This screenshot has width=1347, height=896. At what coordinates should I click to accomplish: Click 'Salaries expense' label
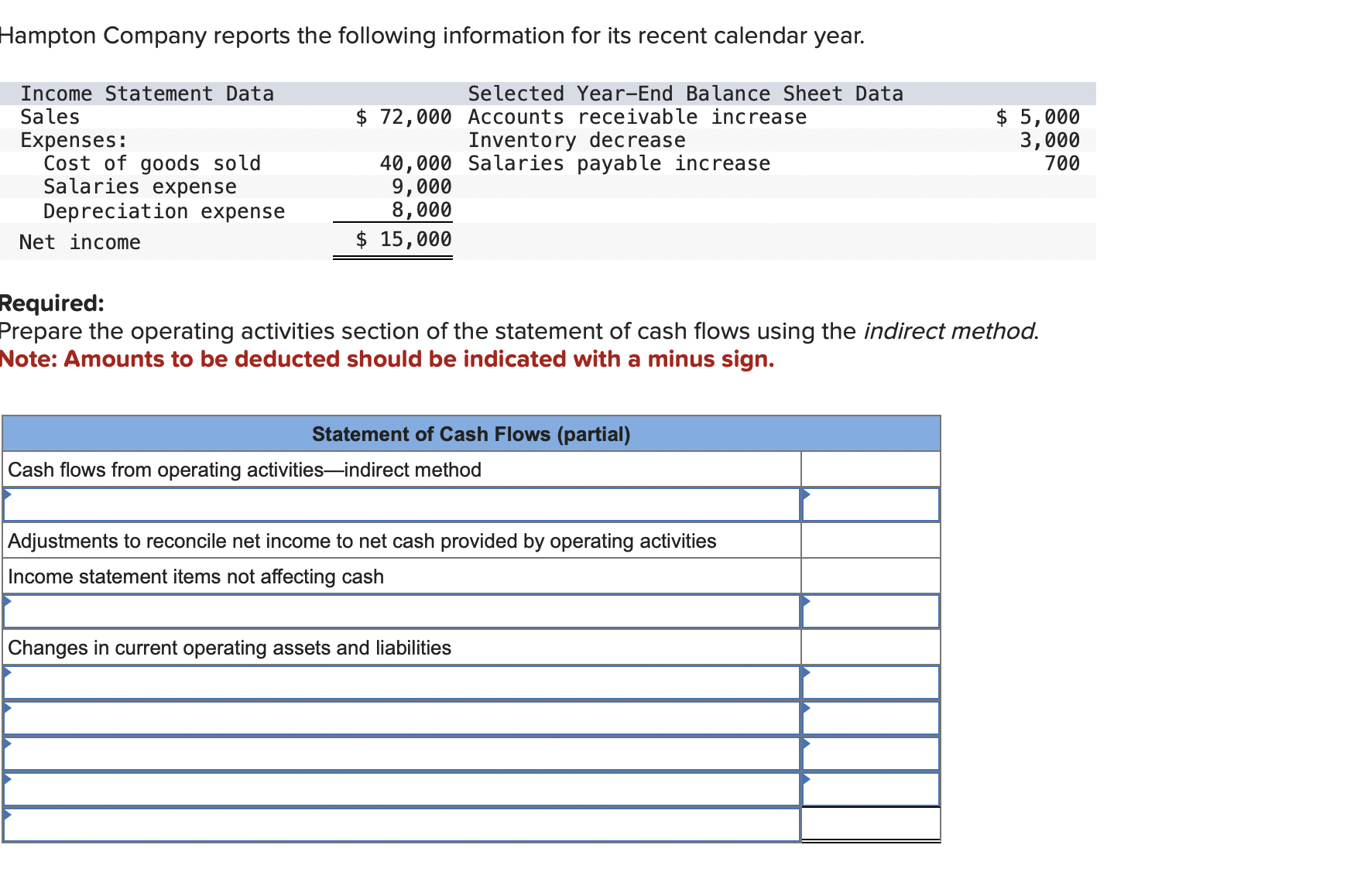[140, 186]
